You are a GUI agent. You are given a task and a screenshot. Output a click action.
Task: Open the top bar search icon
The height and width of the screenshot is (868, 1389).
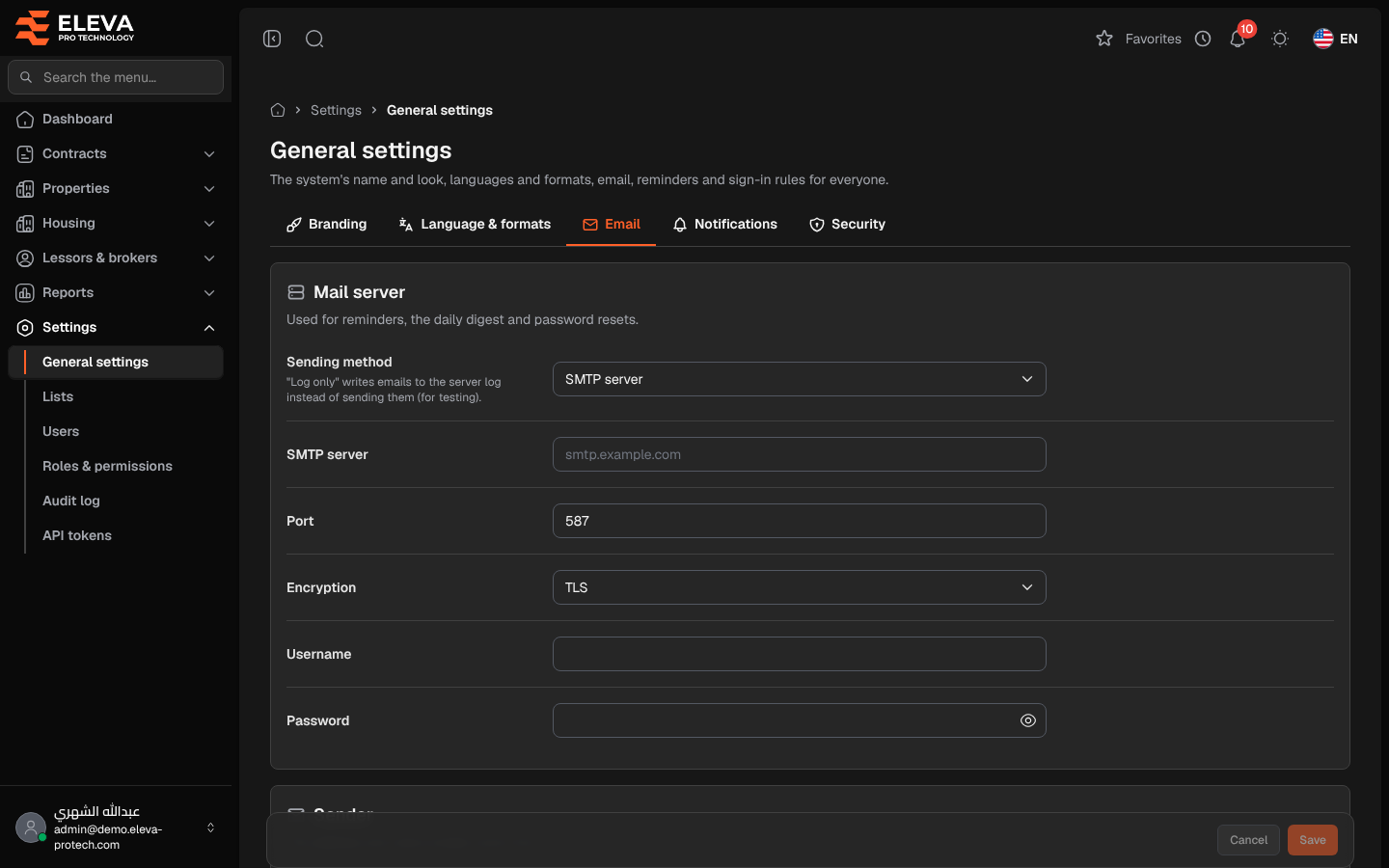314,39
